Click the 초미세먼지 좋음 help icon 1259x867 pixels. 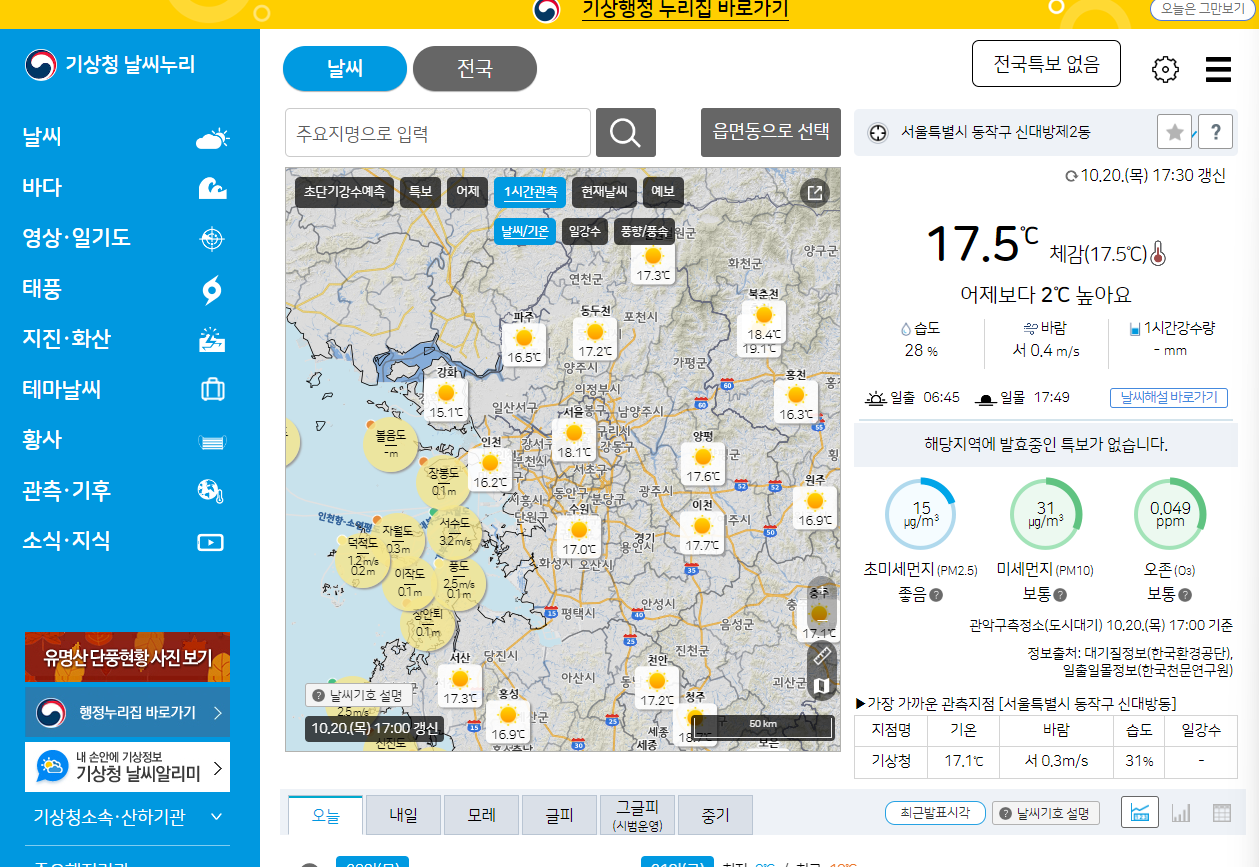pyautogui.click(x=937, y=594)
